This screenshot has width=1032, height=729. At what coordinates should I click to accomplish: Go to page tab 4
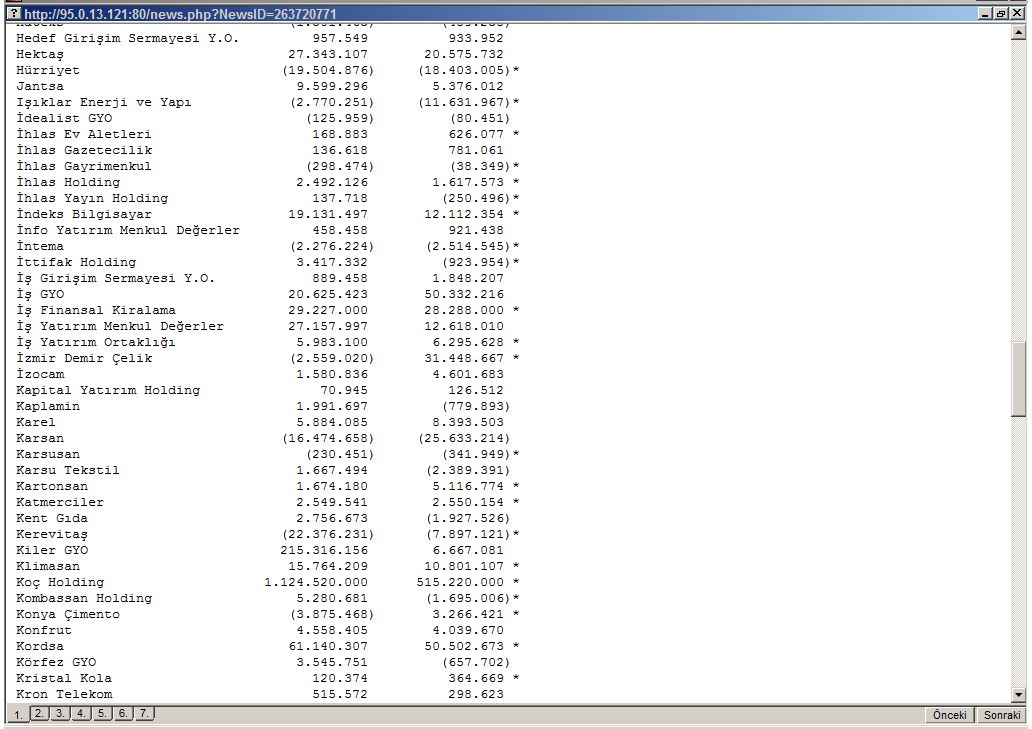tap(81, 713)
